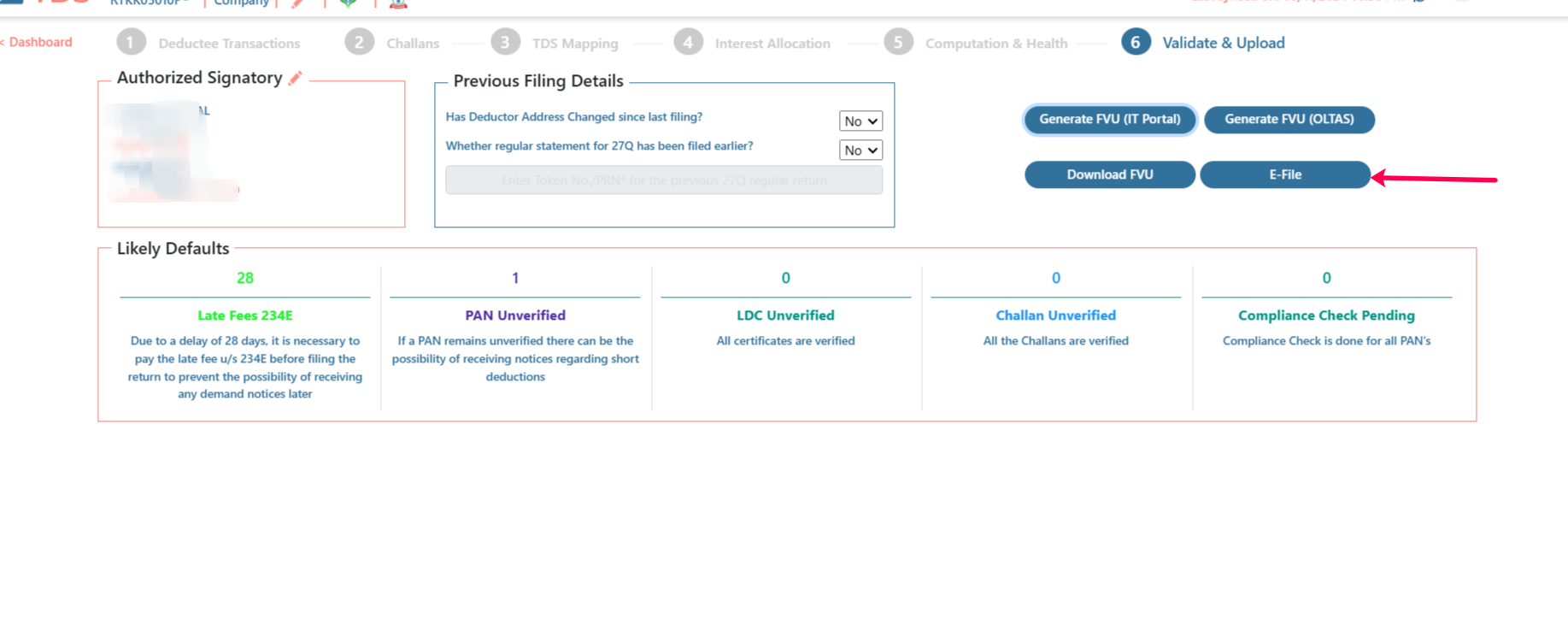
Task: Select the LDC Unverified heading
Action: 785,315
